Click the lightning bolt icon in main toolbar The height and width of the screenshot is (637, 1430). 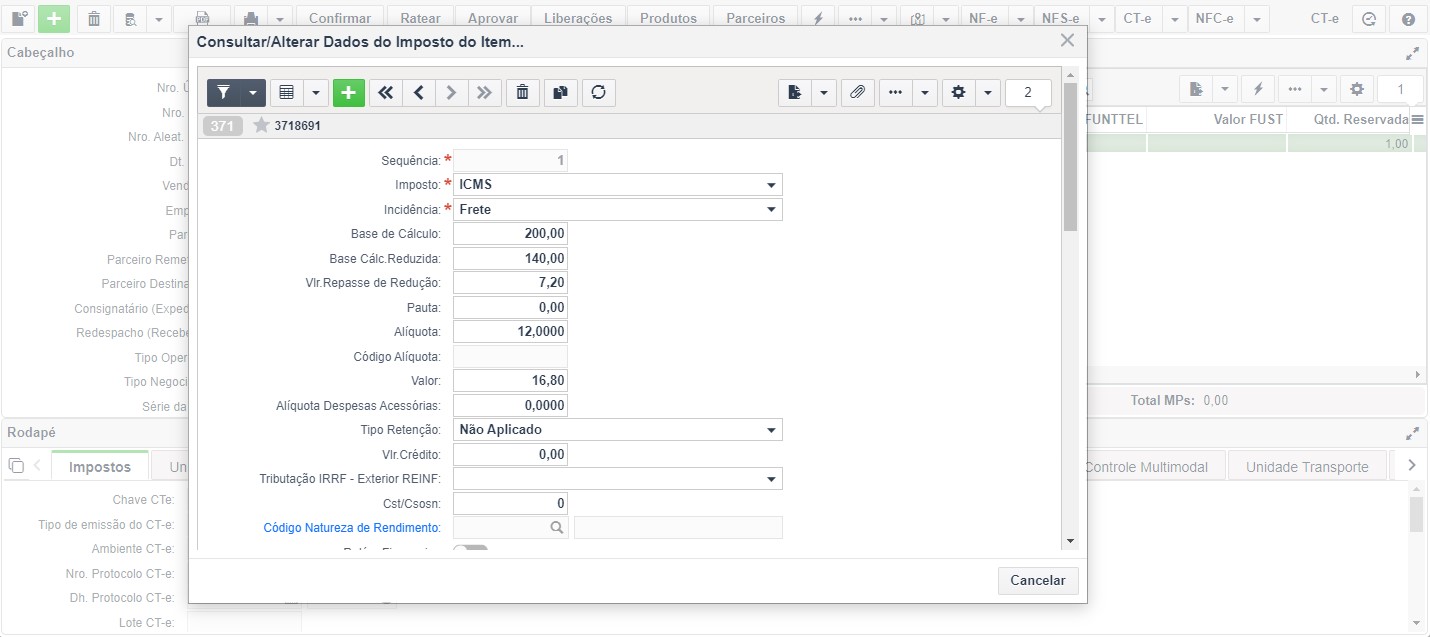pyautogui.click(x=817, y=18)
